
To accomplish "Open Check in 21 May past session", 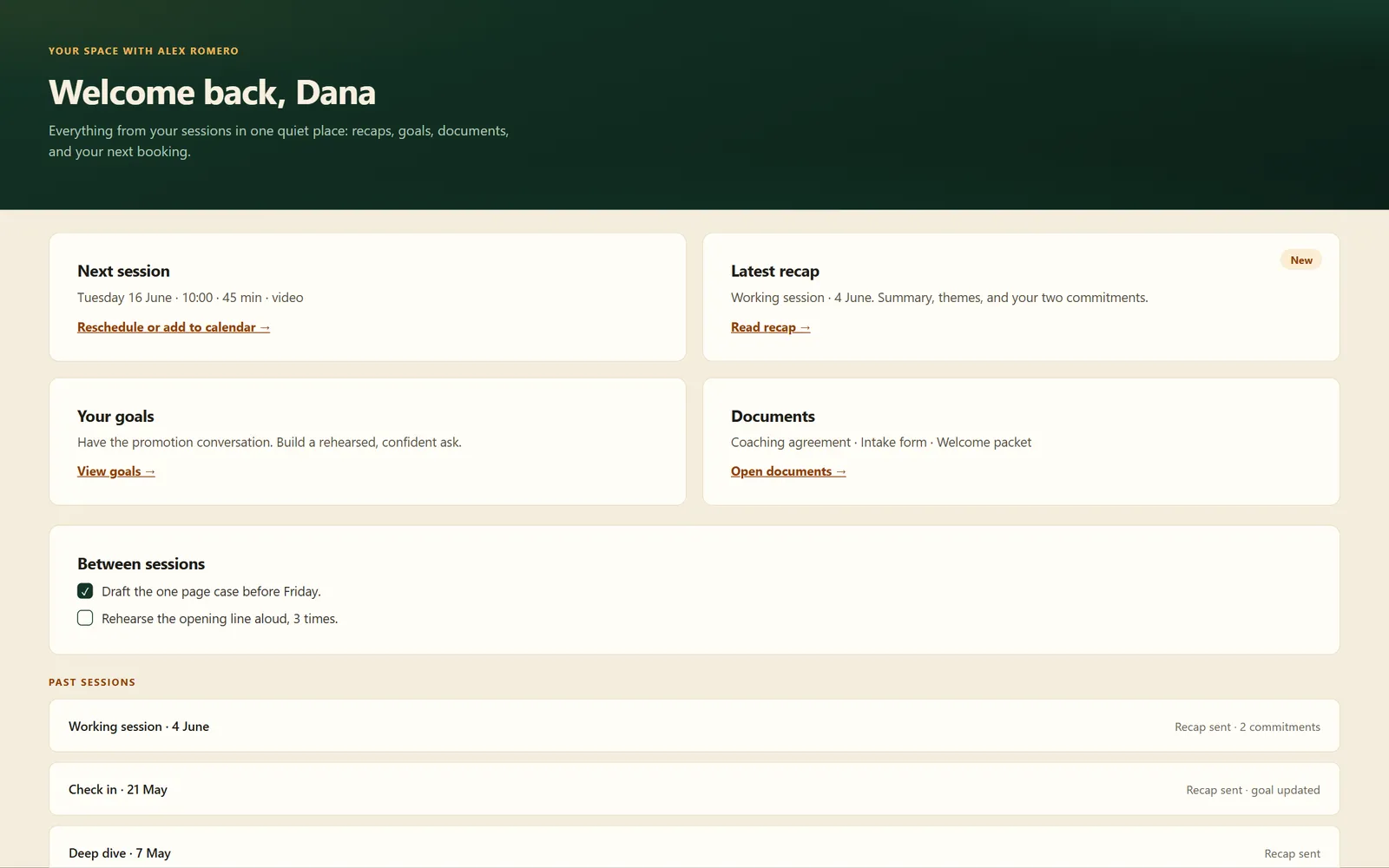I will (694, 789).
